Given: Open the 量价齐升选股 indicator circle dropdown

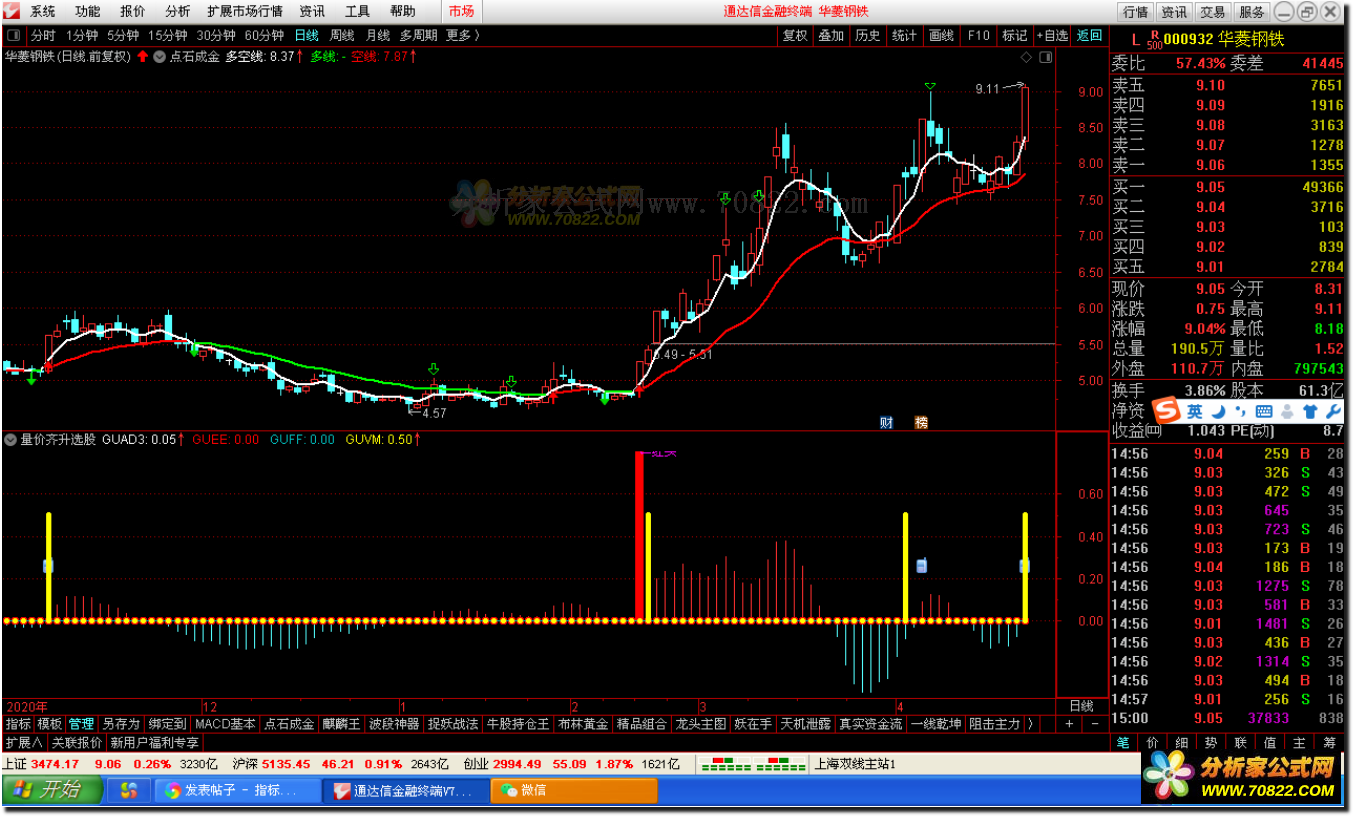Looking at the screenshot, I should click(11, 439).
